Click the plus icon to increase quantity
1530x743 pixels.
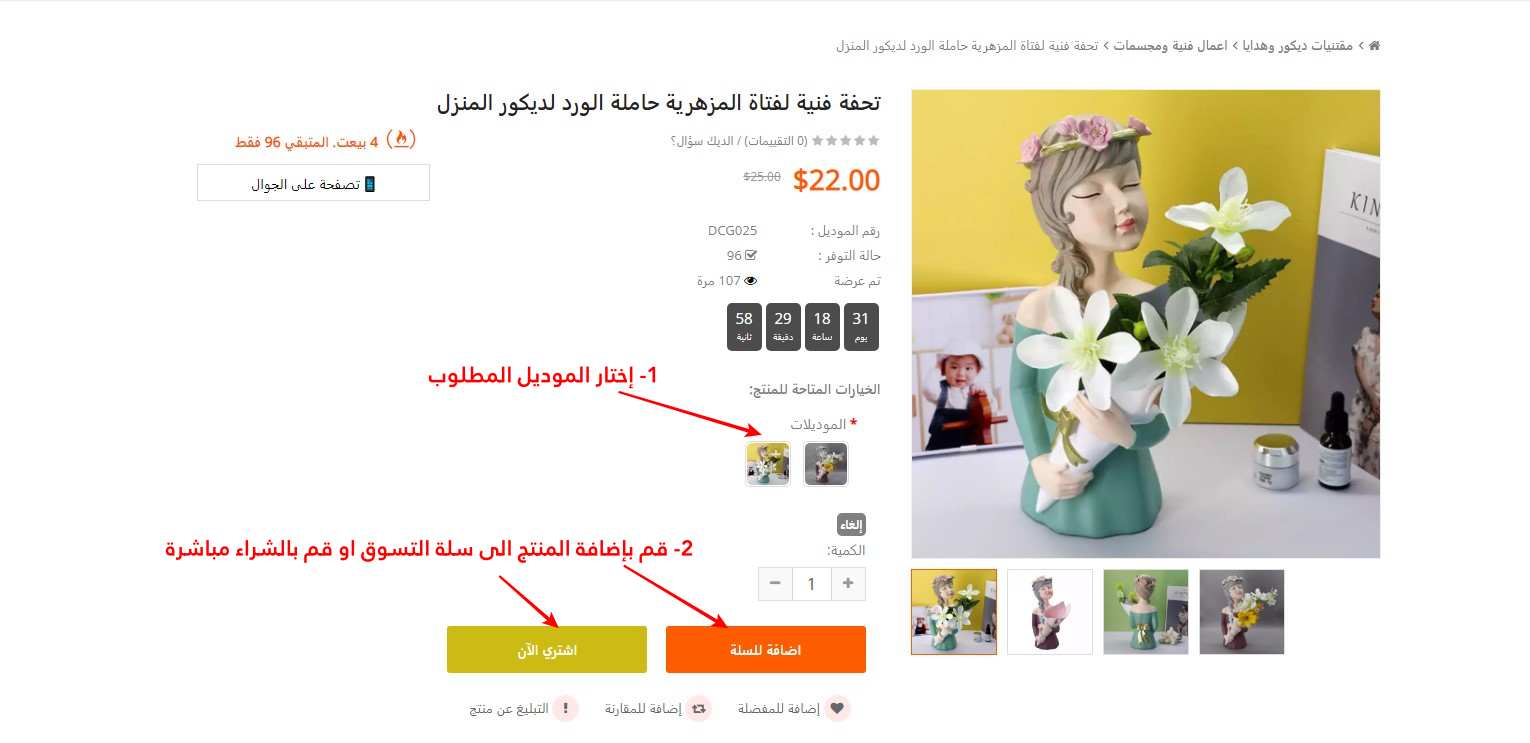848,583
